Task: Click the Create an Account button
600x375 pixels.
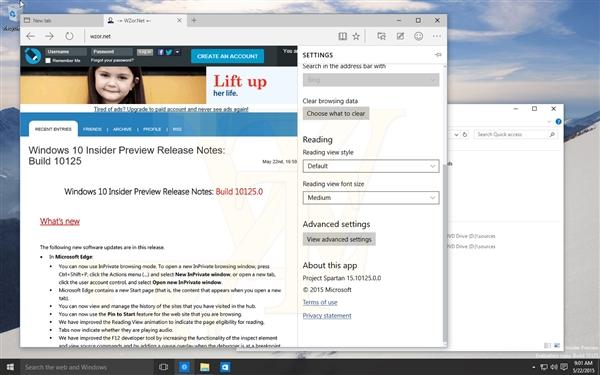Action: click(x=227, y=56)
